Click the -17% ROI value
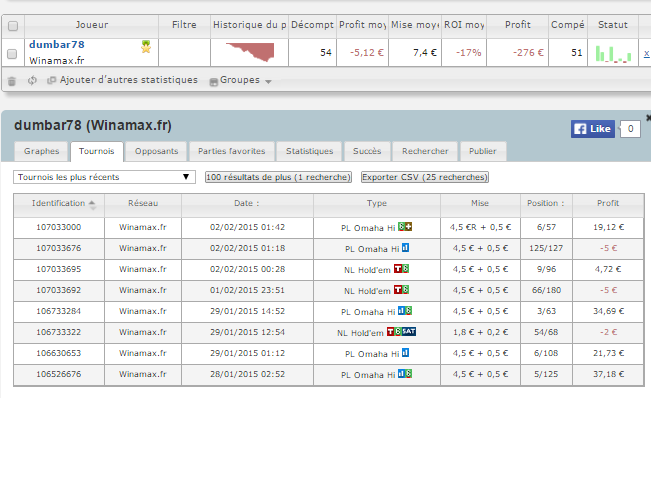 click(468, 53)
